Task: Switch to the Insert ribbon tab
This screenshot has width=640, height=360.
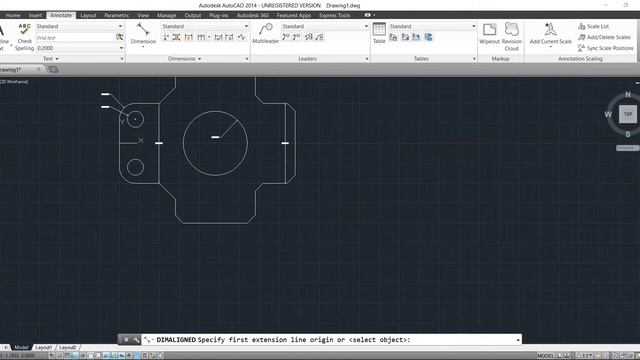Action: click(35, 15)
